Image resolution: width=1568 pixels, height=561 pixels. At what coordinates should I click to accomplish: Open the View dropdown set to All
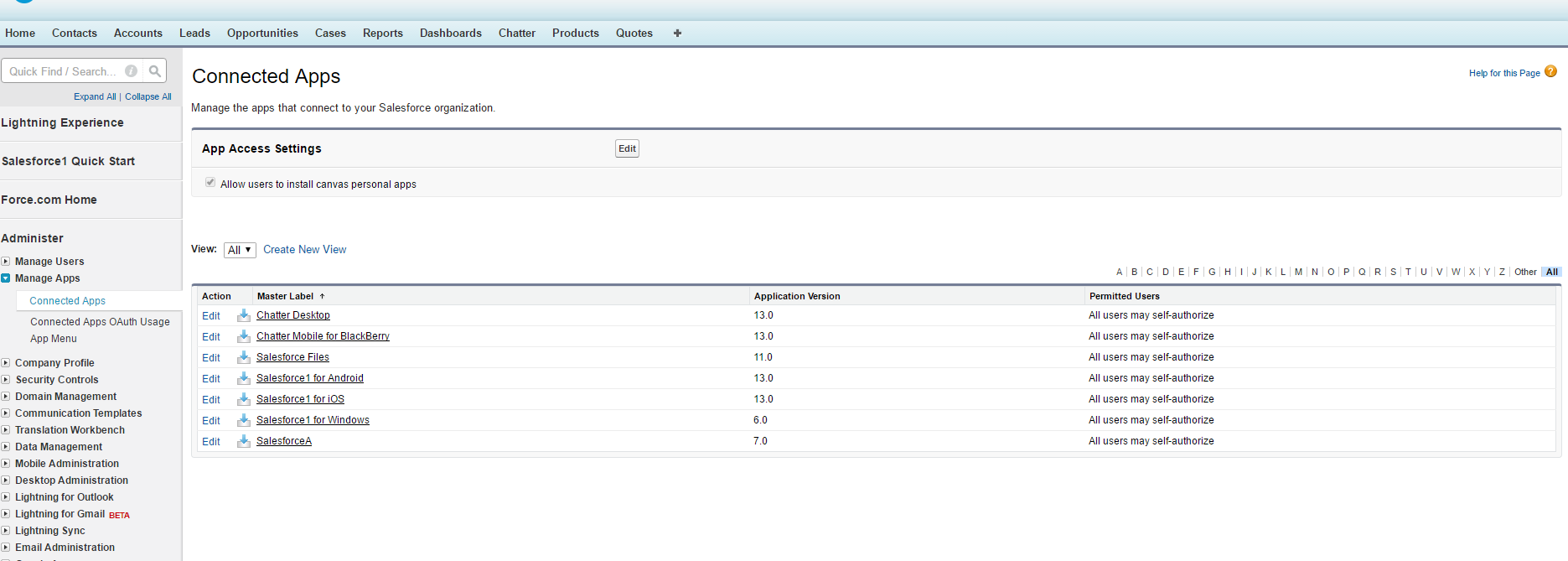tap(240, 250)
